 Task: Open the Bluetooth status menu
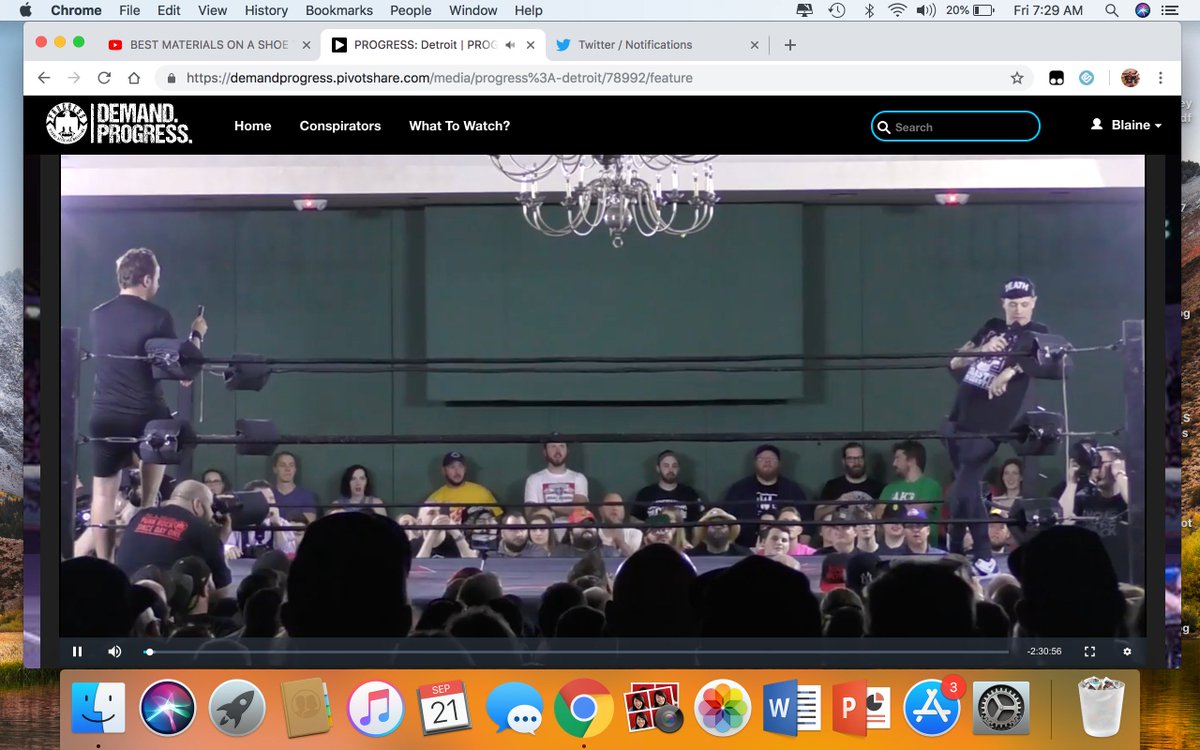868,10
